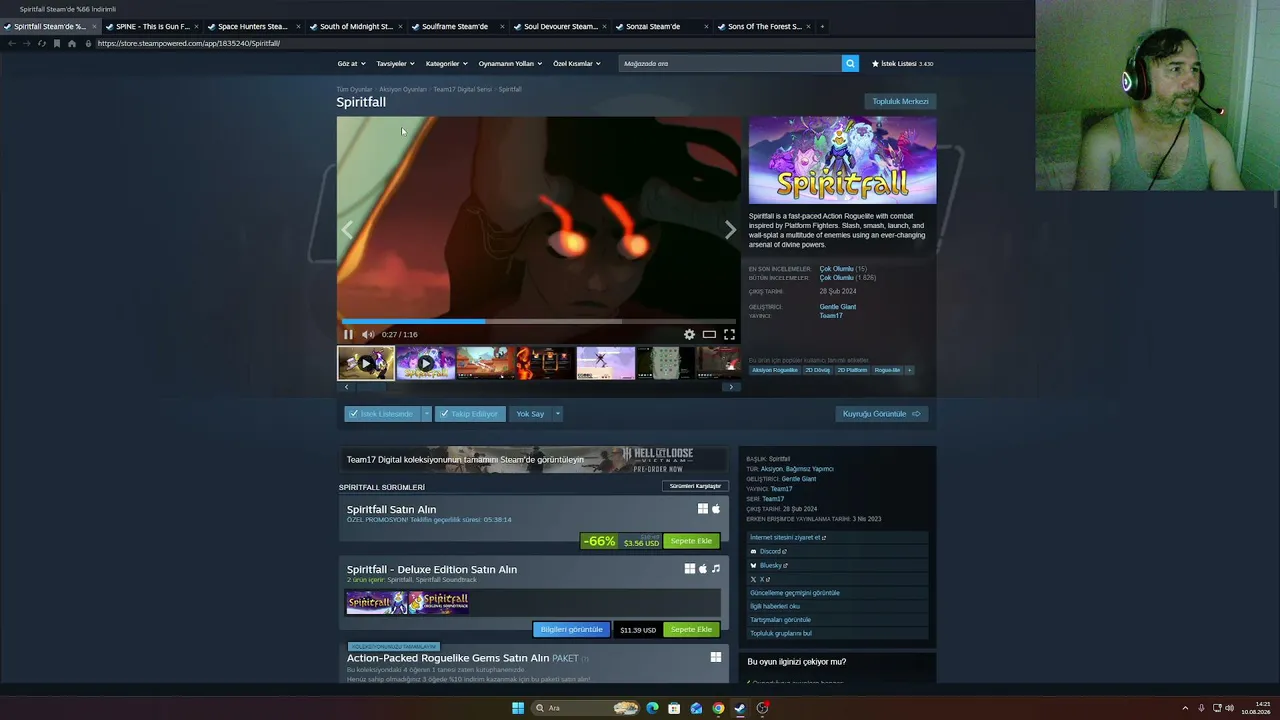Click Kuyruğu Görüntüle queue button
The width and height of the screenshot is (1280, 720).
(x=881, y=414)
